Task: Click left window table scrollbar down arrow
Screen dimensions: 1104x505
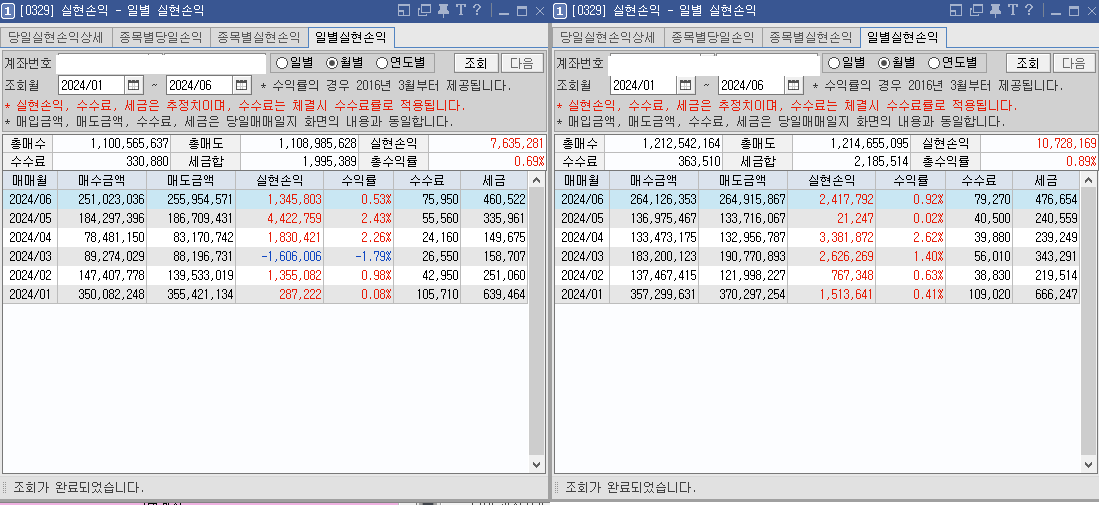Action: 537,464
